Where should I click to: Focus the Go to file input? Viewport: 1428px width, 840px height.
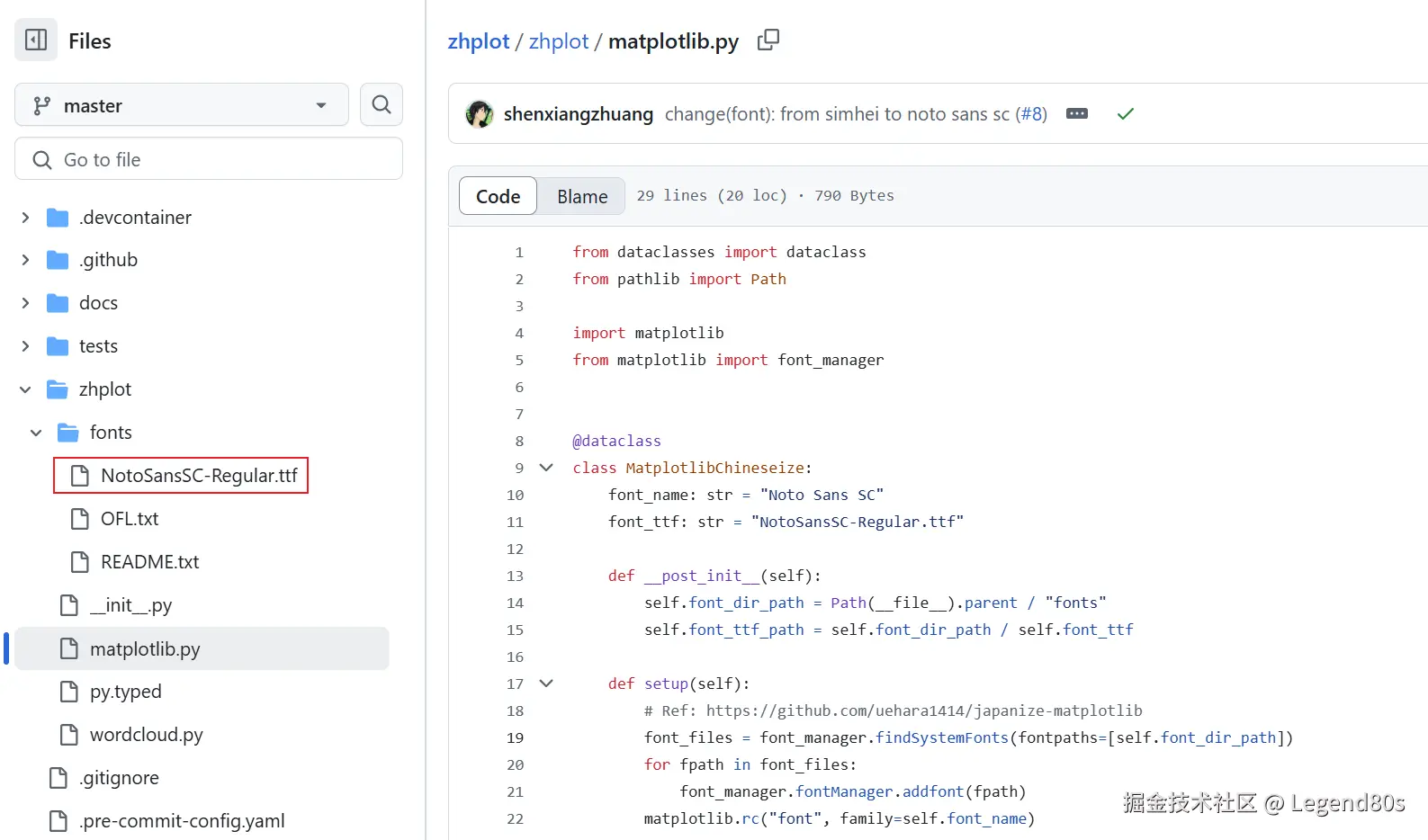click(x=209, y=159)
